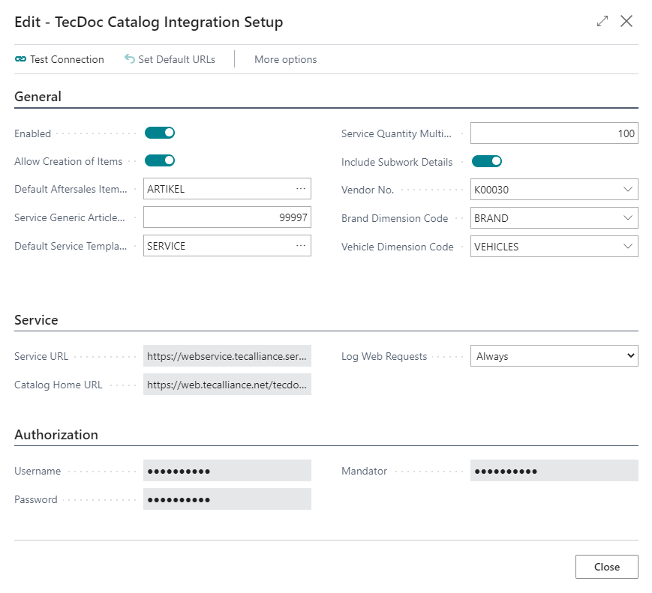Image resolution: width=652 pixels, height=593 pixels.
Task: Expand dialog with the maximize arrows icon
Action: (602, 21)
